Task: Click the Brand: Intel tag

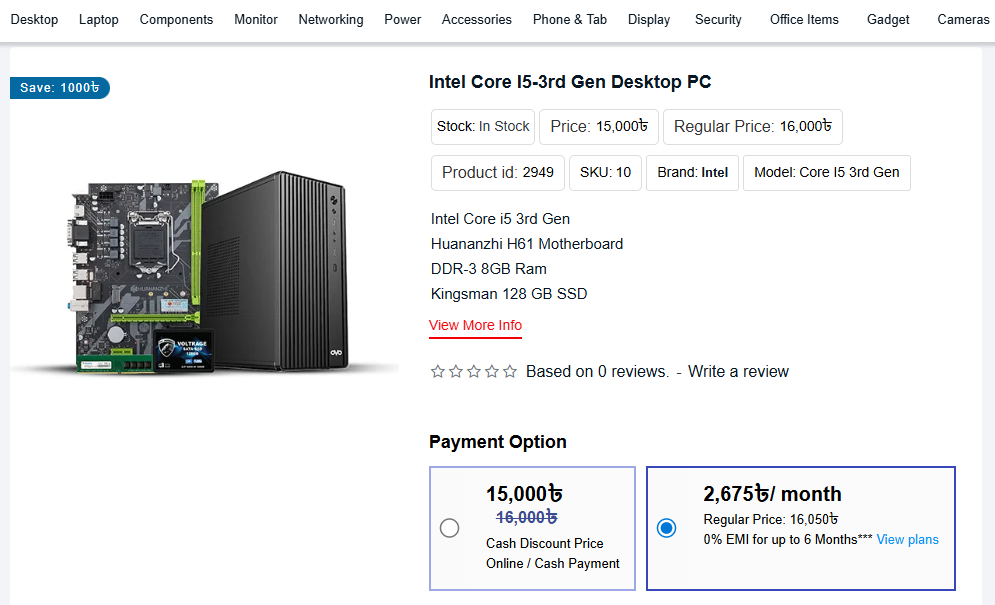Action: coord(692,173)
